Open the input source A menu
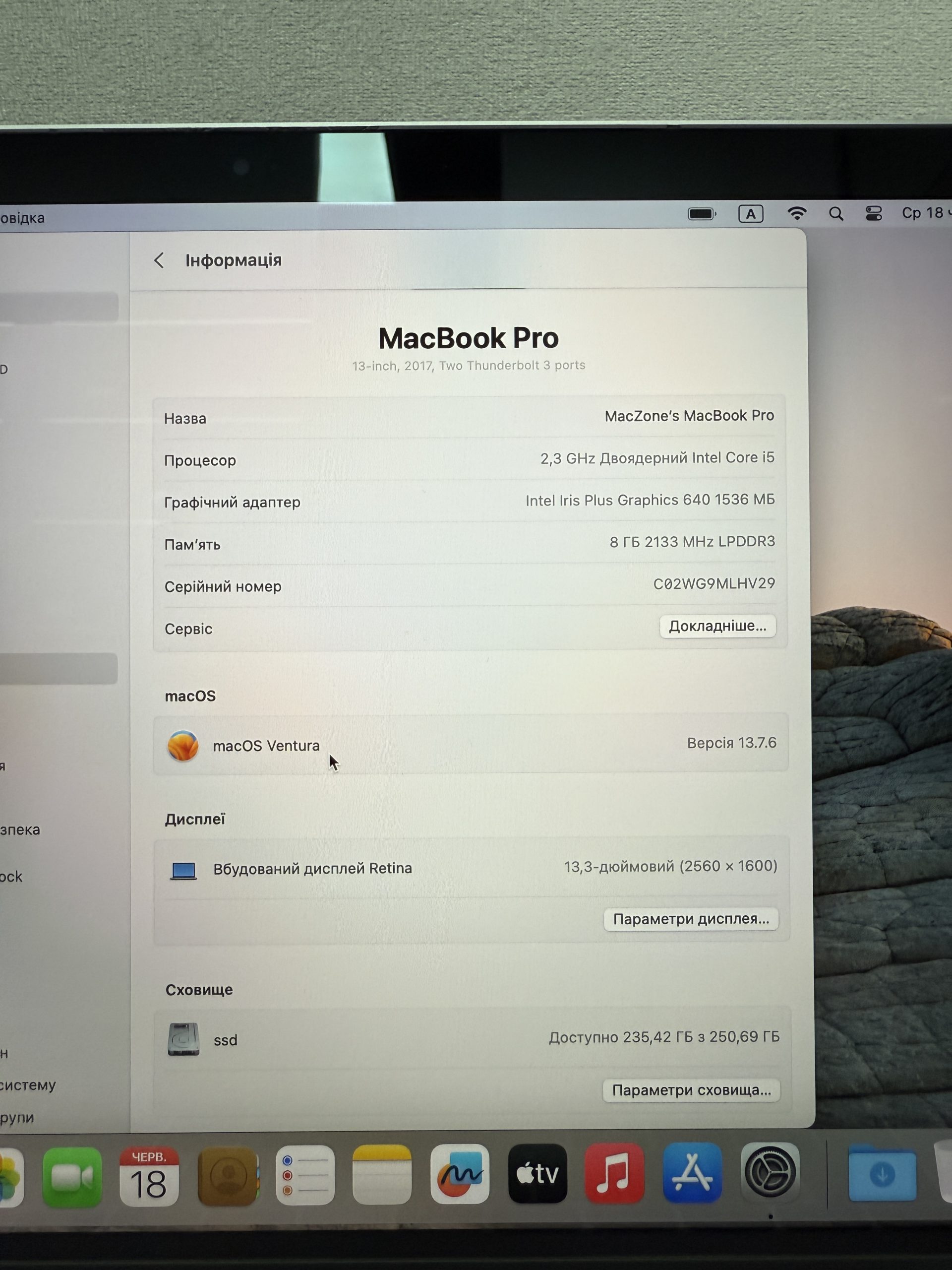 point(751,214)
